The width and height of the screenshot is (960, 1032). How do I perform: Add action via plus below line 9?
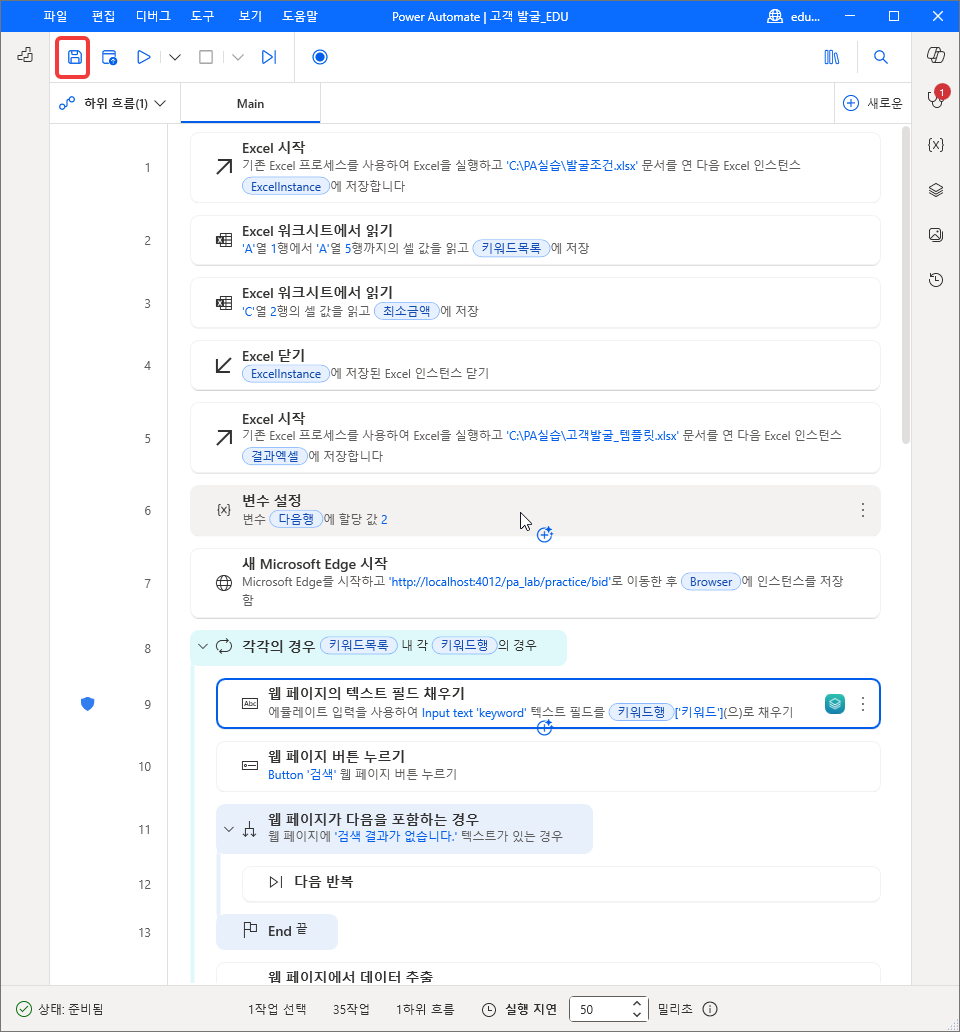coord(544,727)
